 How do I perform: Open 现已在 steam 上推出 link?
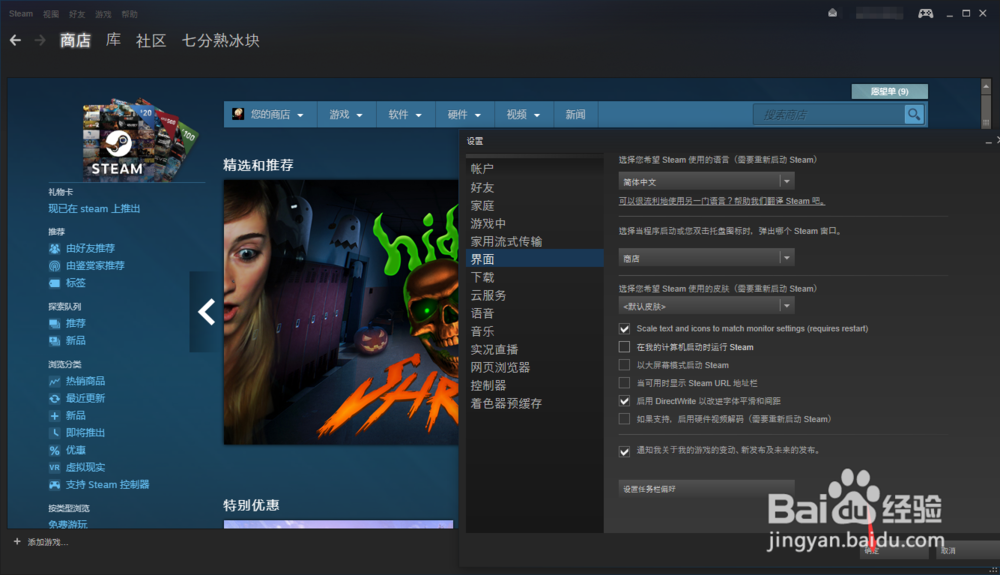point(94,208)
